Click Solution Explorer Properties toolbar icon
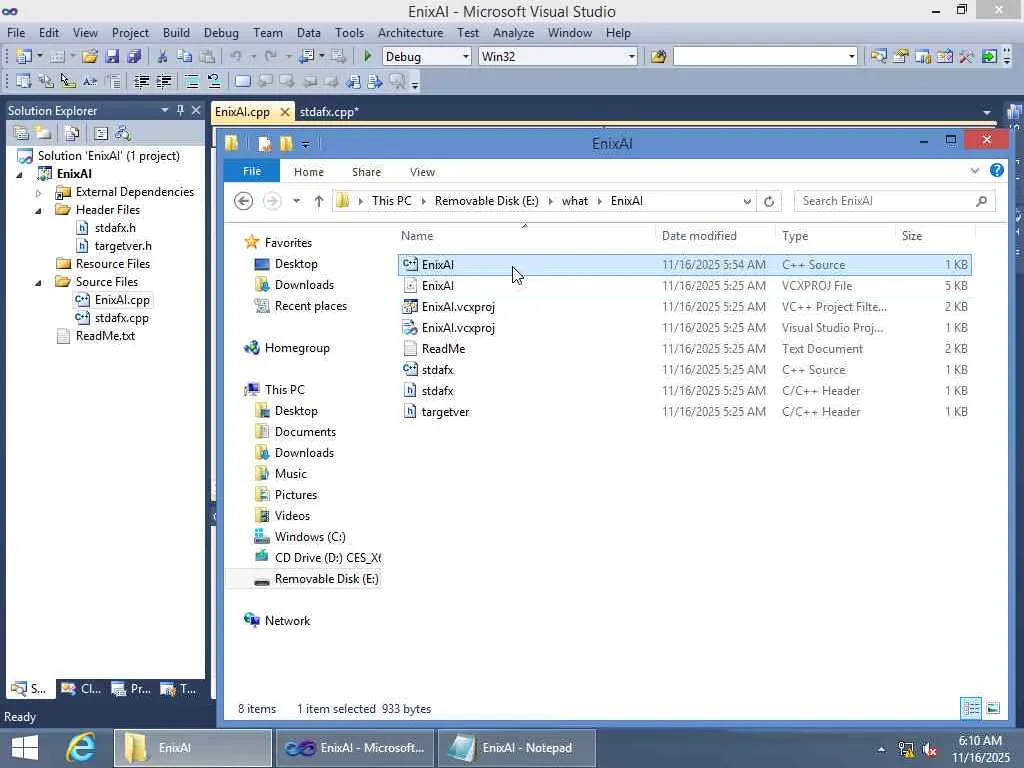Image resolution: width=1024 pixels, height=768 pixels. (21, 133)
